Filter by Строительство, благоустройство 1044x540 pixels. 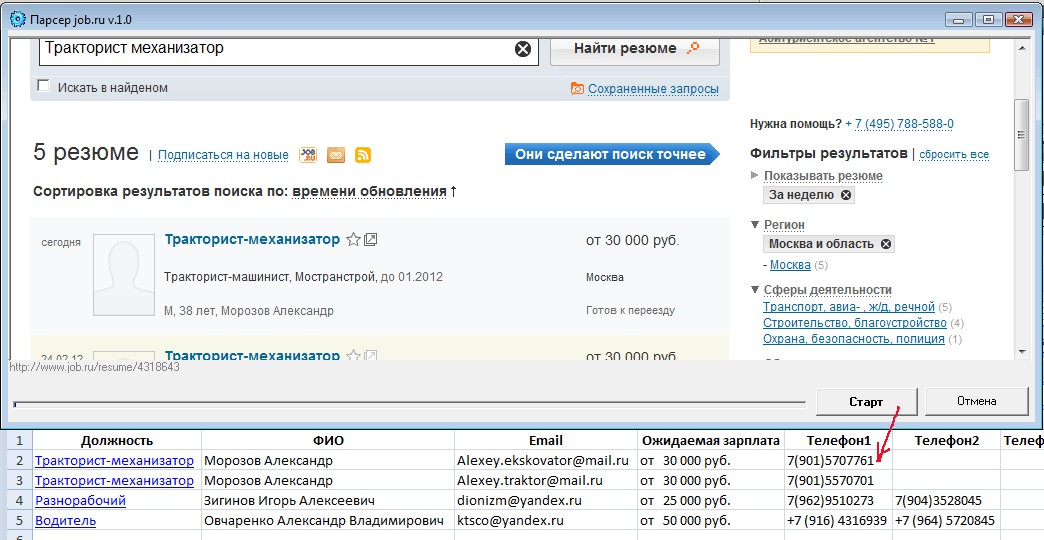point(854,323)
